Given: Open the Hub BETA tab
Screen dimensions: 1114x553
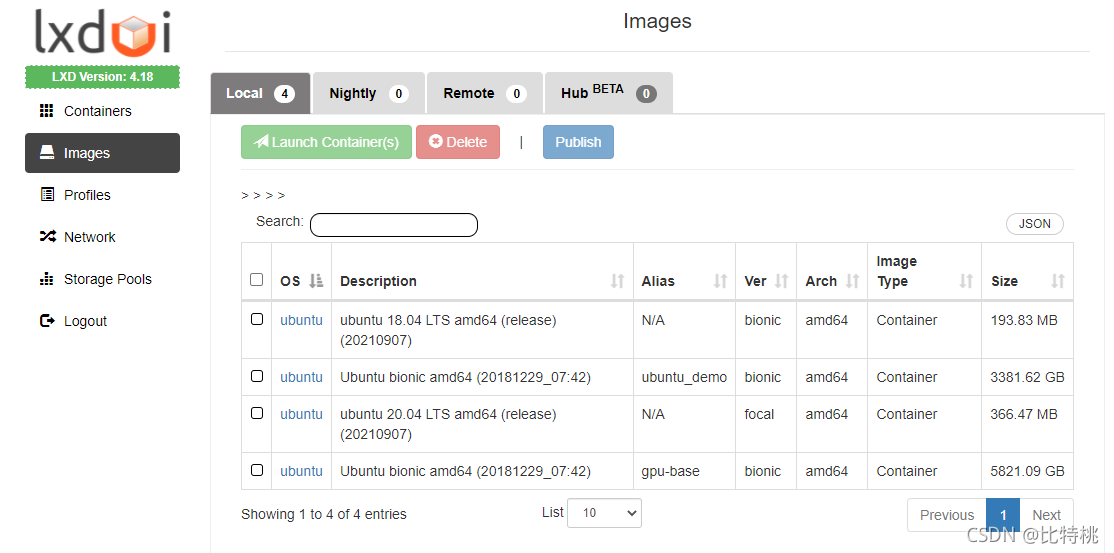Looking at the screenshot, I should (x=608, y=93).
